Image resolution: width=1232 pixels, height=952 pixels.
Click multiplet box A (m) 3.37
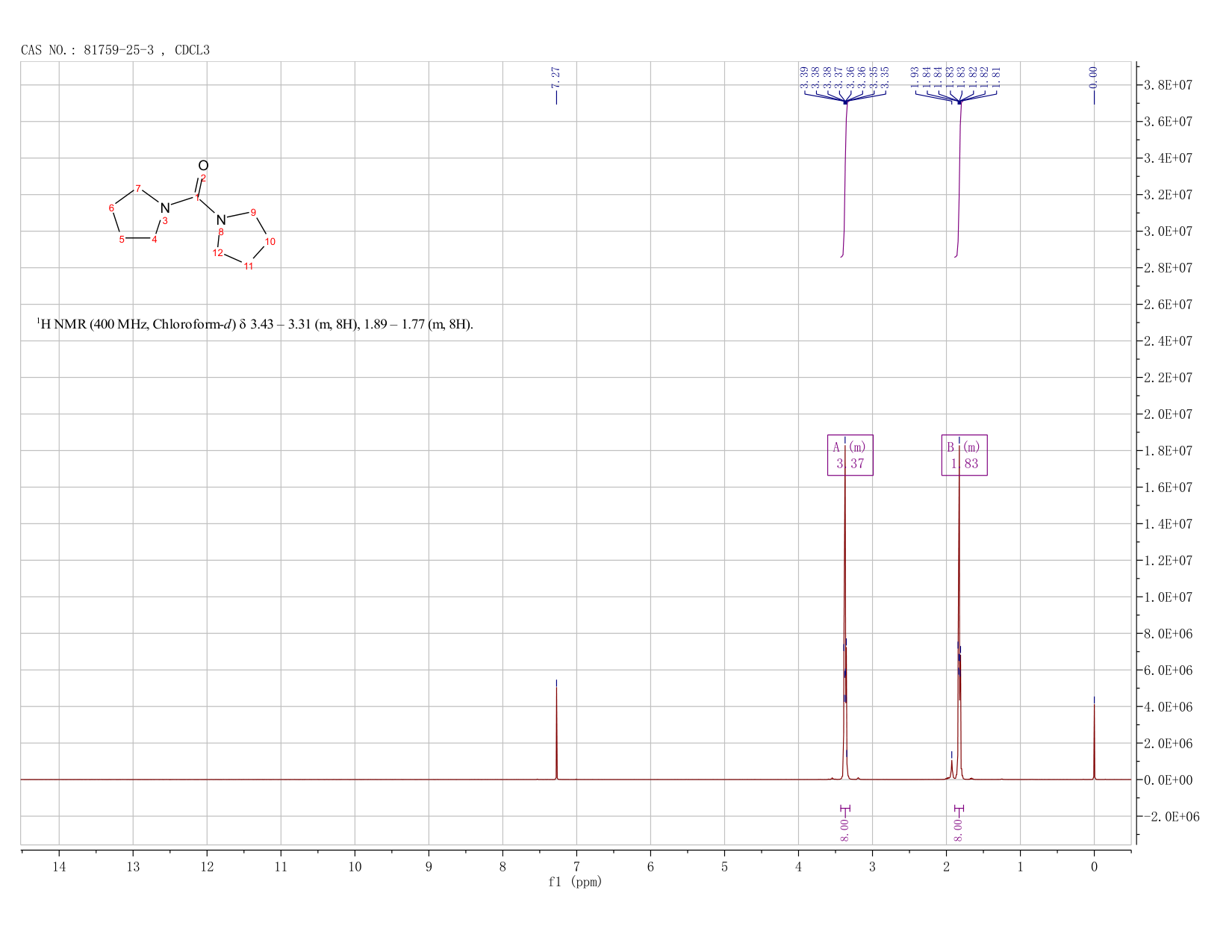[850, 455]
